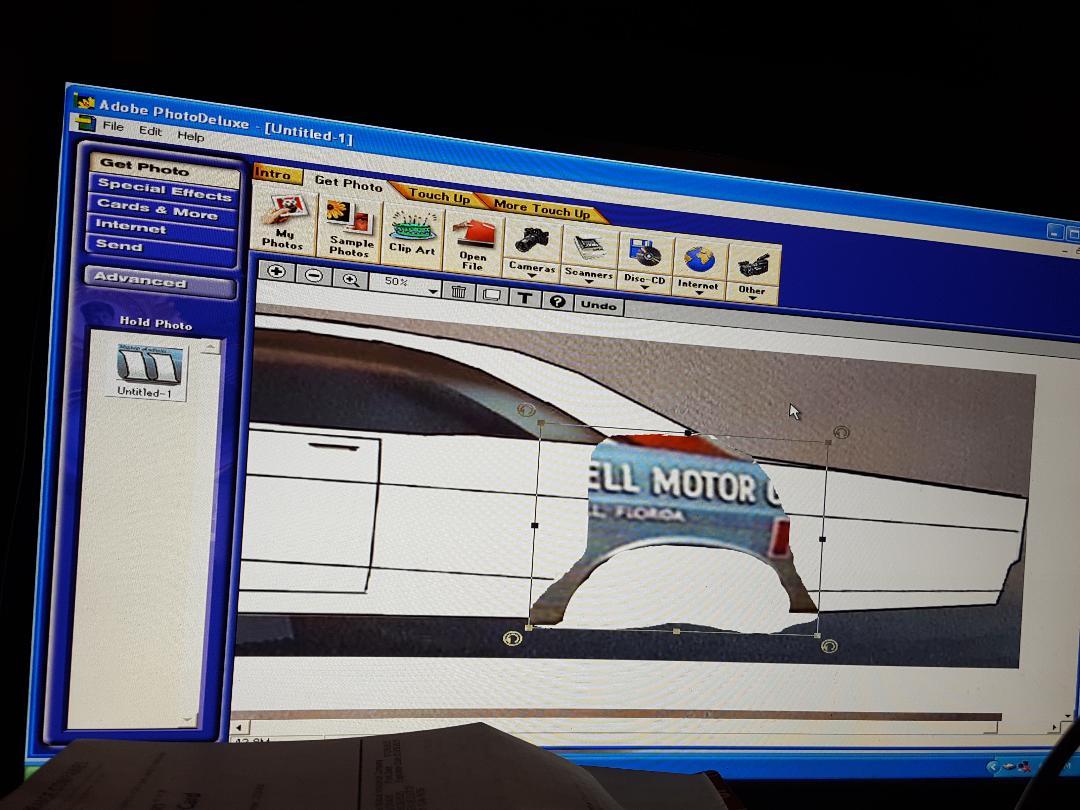Click the Undo button
The height and width of the screenshot is (810, 1080).
(x=598, y=306)
